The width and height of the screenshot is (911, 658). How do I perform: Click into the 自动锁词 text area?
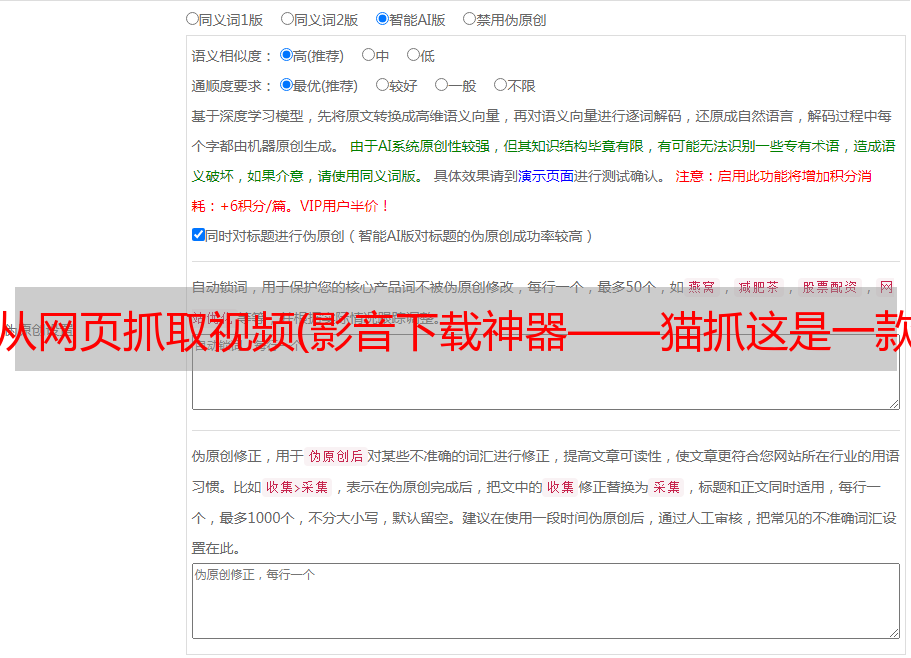coord(546,372)
